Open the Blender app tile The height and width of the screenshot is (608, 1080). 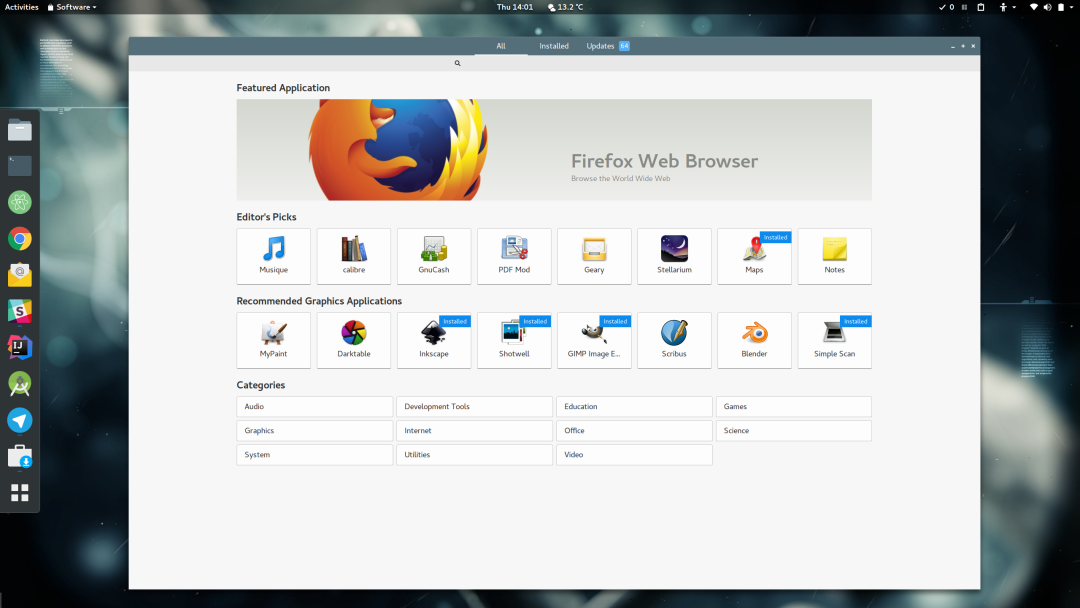(x=754, y=340)
